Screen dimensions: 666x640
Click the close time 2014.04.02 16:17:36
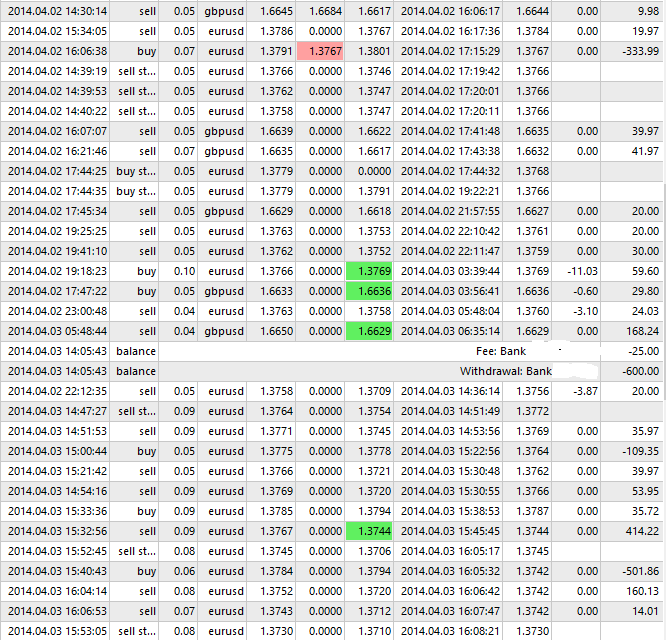(450, 31)
